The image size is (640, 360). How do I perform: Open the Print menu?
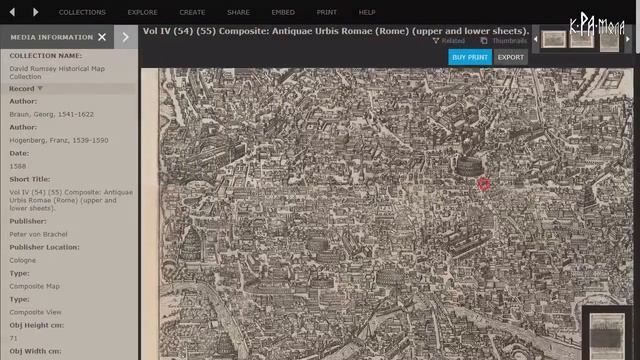[x=327, y=12]
